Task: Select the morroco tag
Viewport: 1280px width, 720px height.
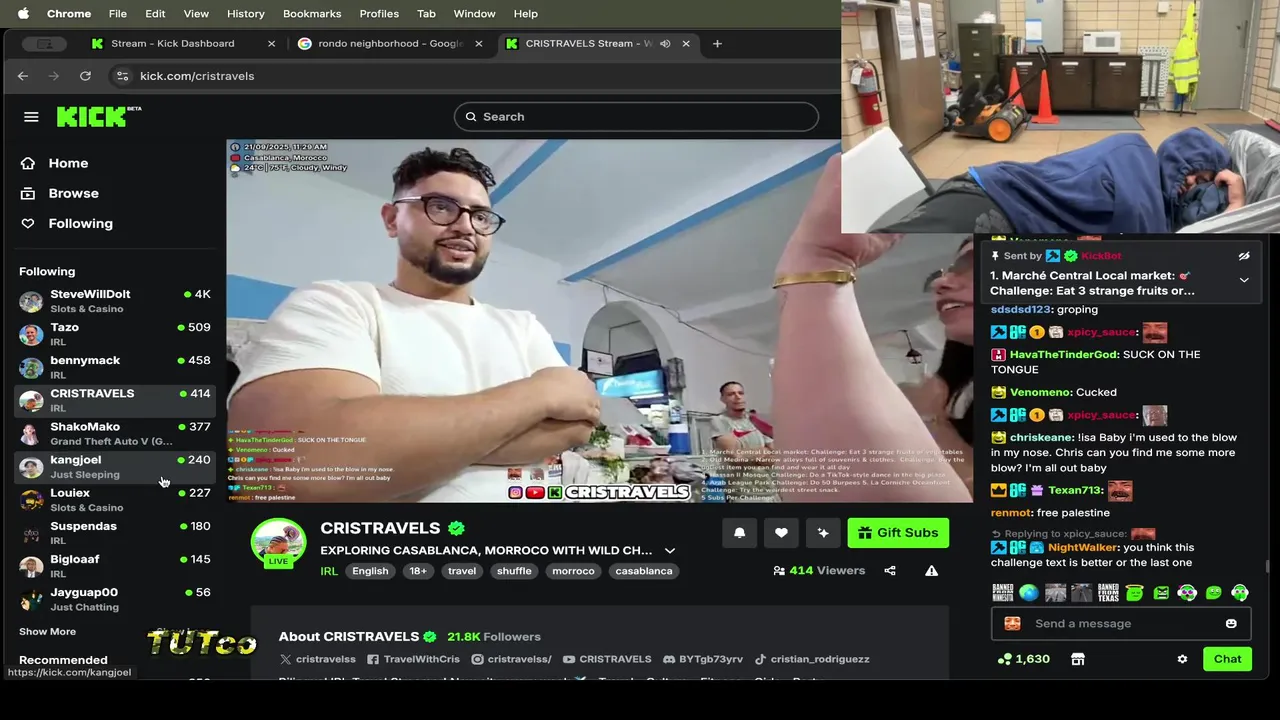Action: 573,571
